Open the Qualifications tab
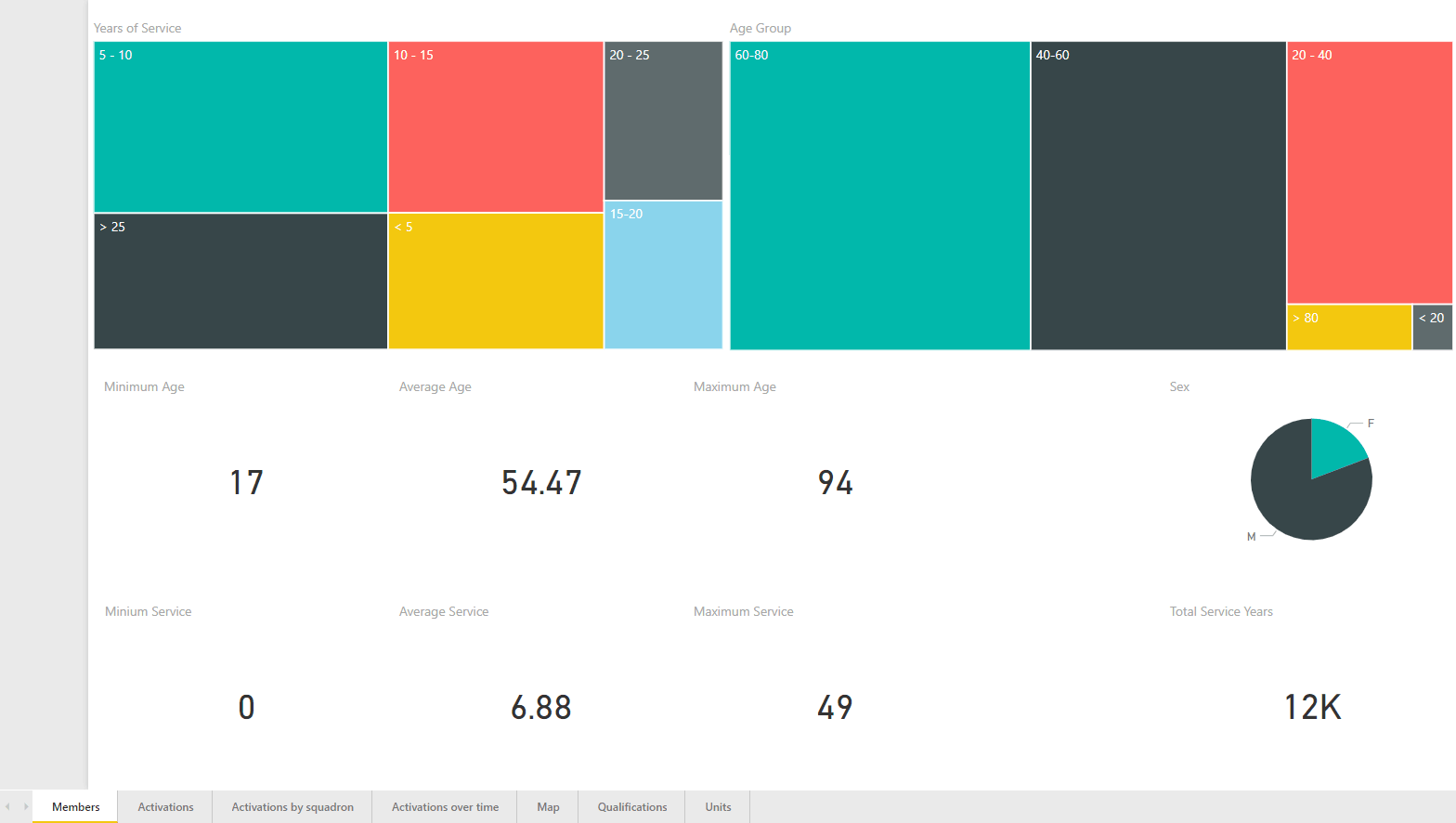This screenshot has width=1456, height=823. coord(631,806)
